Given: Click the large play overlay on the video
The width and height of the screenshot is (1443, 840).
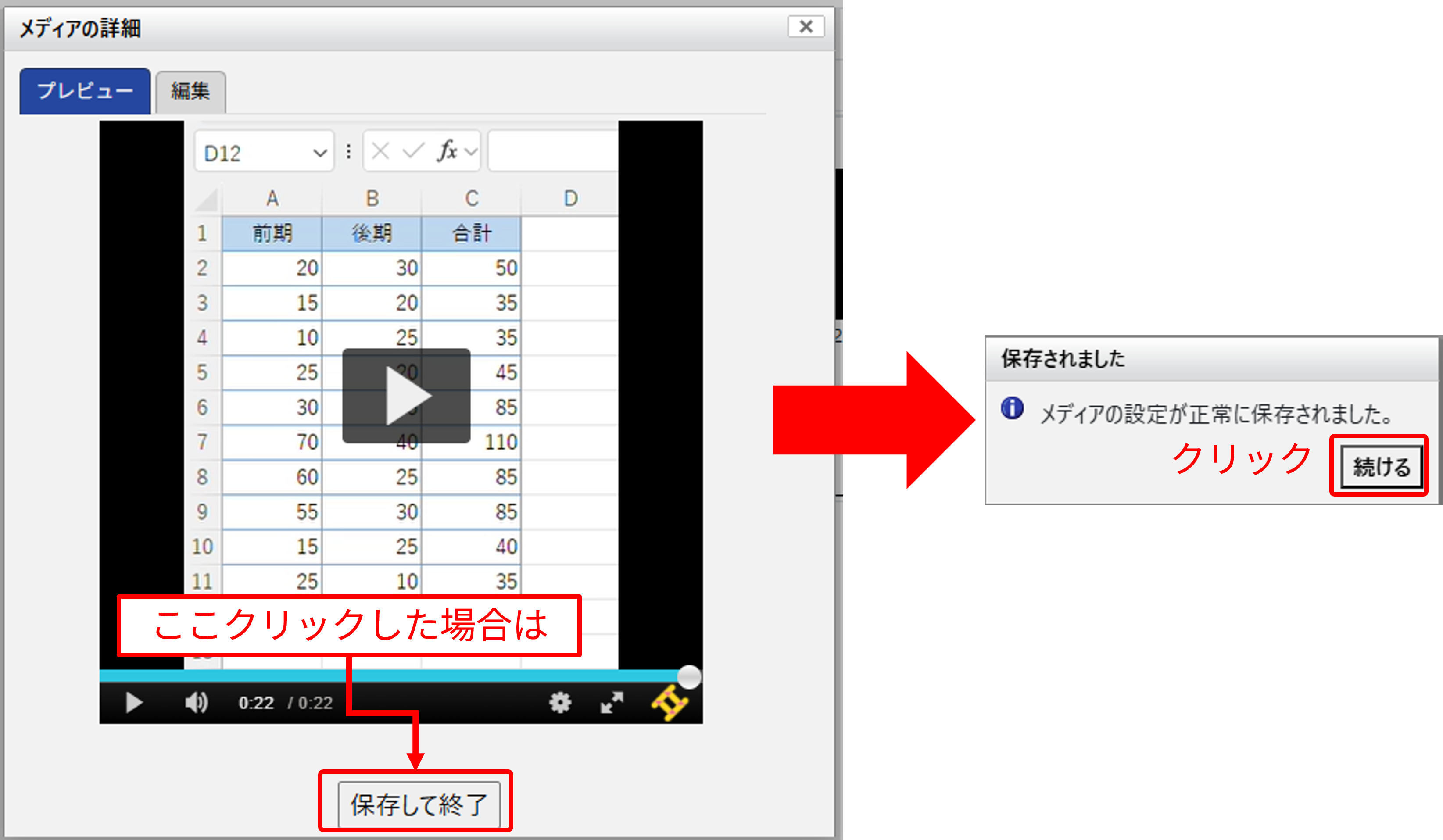Looking at the screenshot, I should (x=406, y=396).
